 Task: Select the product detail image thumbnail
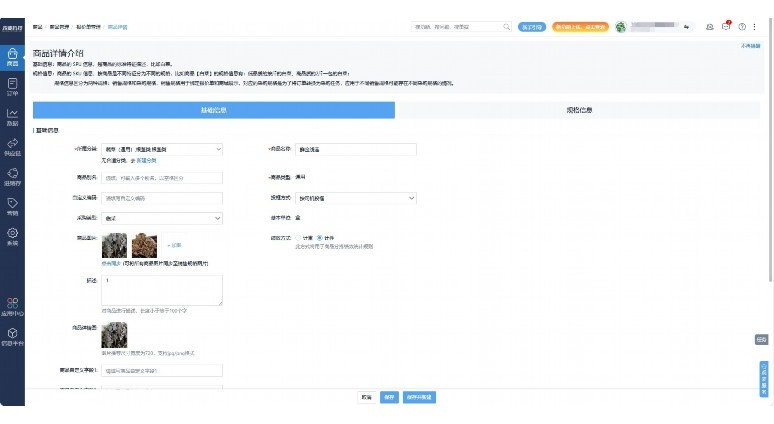(114, 335)
